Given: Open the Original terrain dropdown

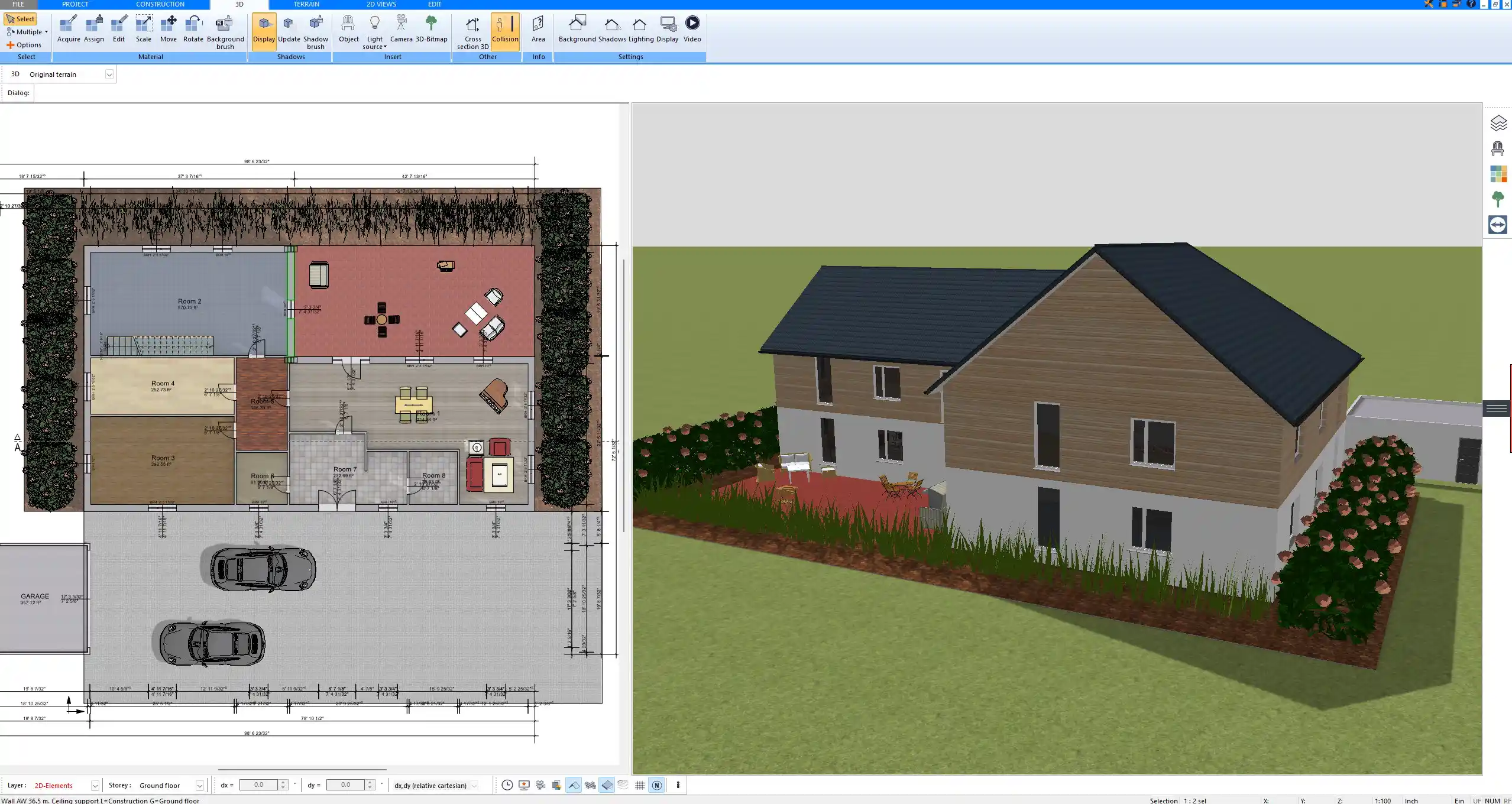Looking at the screenshot, I should pyautogui.click(x=109, y=74).
